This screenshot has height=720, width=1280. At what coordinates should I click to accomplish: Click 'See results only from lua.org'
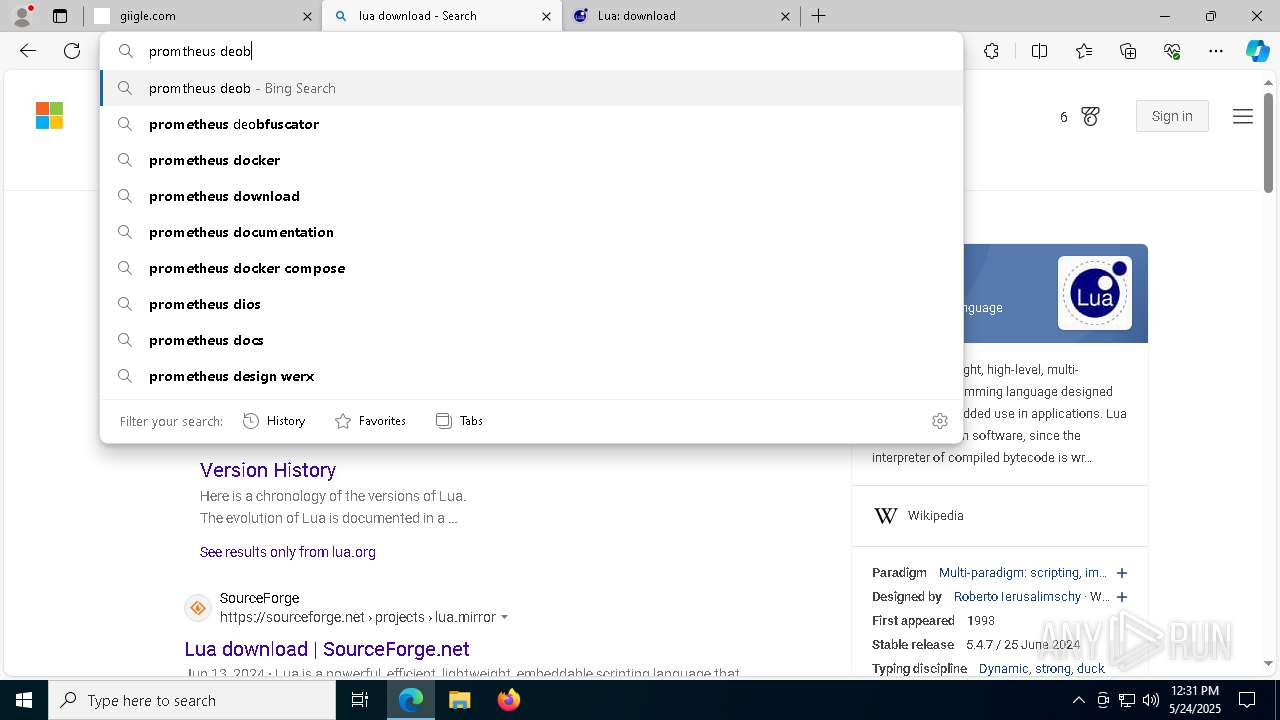pos(288,552)
